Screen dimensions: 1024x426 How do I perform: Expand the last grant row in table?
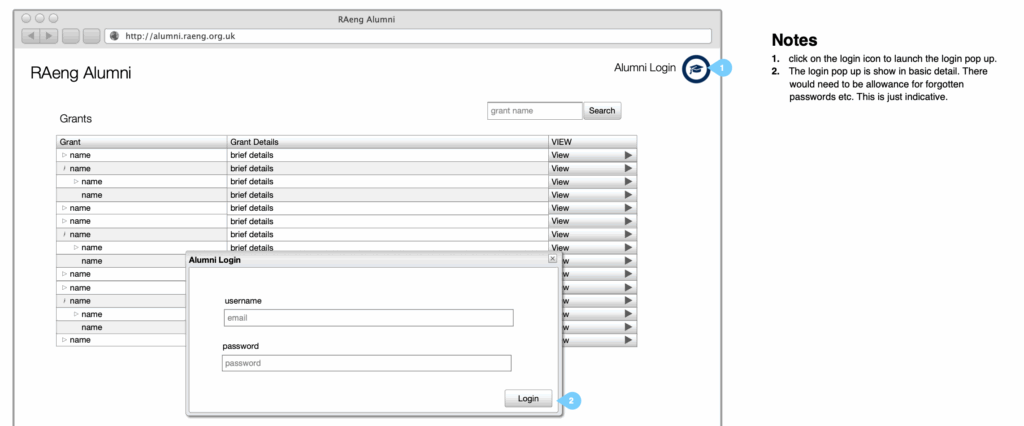[65, 340]
